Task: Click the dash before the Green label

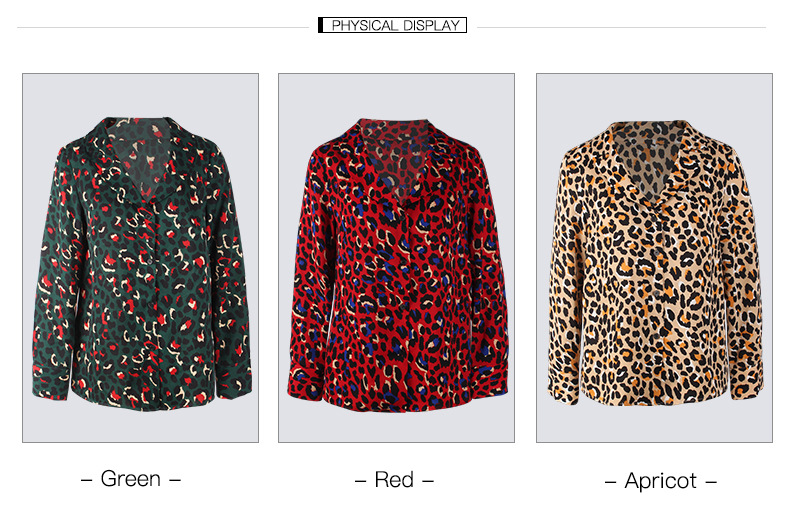Action: pyautogui.click(x=86, y=480)
